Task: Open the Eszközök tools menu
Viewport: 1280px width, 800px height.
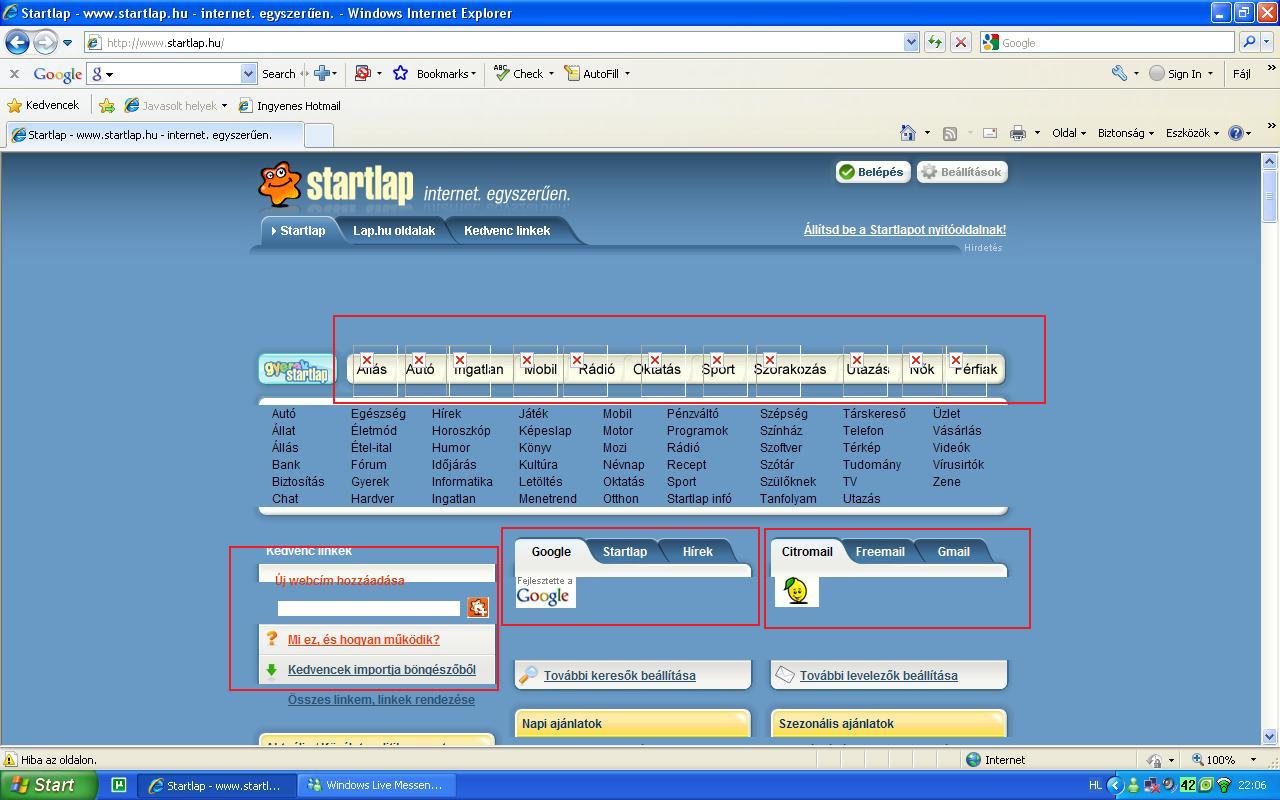Action: (1192, 133)
